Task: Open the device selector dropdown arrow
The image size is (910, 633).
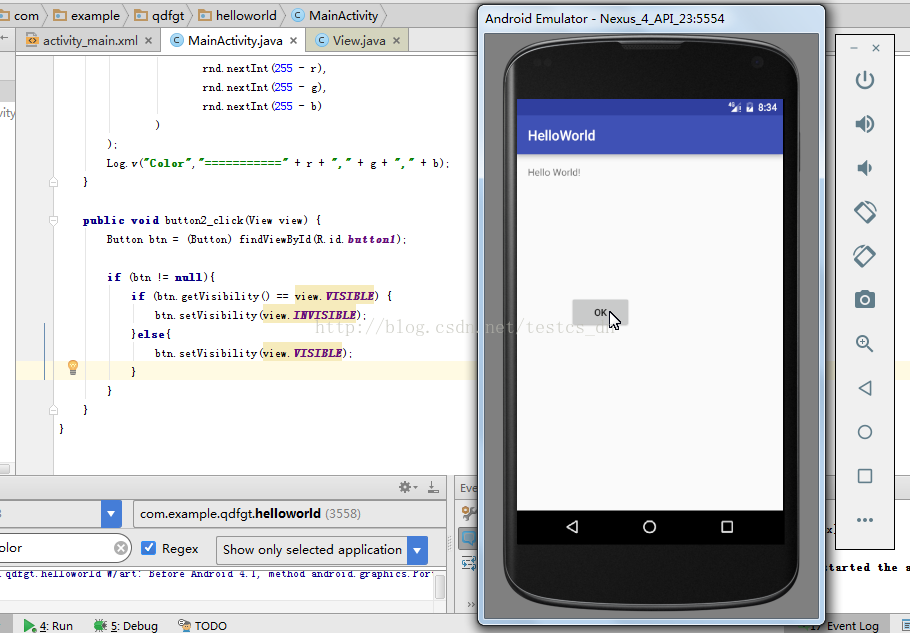Action: pyautogui.click(x=111, y=514)
